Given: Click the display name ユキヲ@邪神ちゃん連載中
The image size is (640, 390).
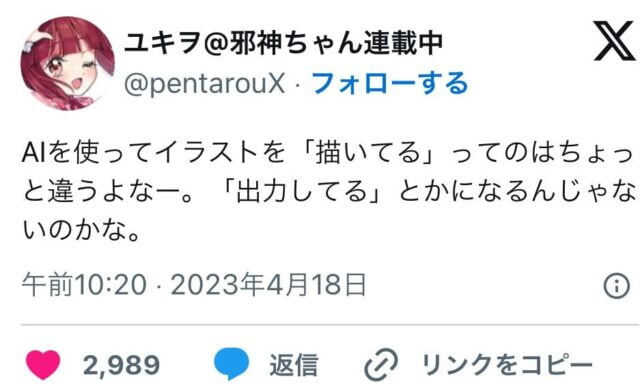Looking at the screenshot, I should click(283, 43).
